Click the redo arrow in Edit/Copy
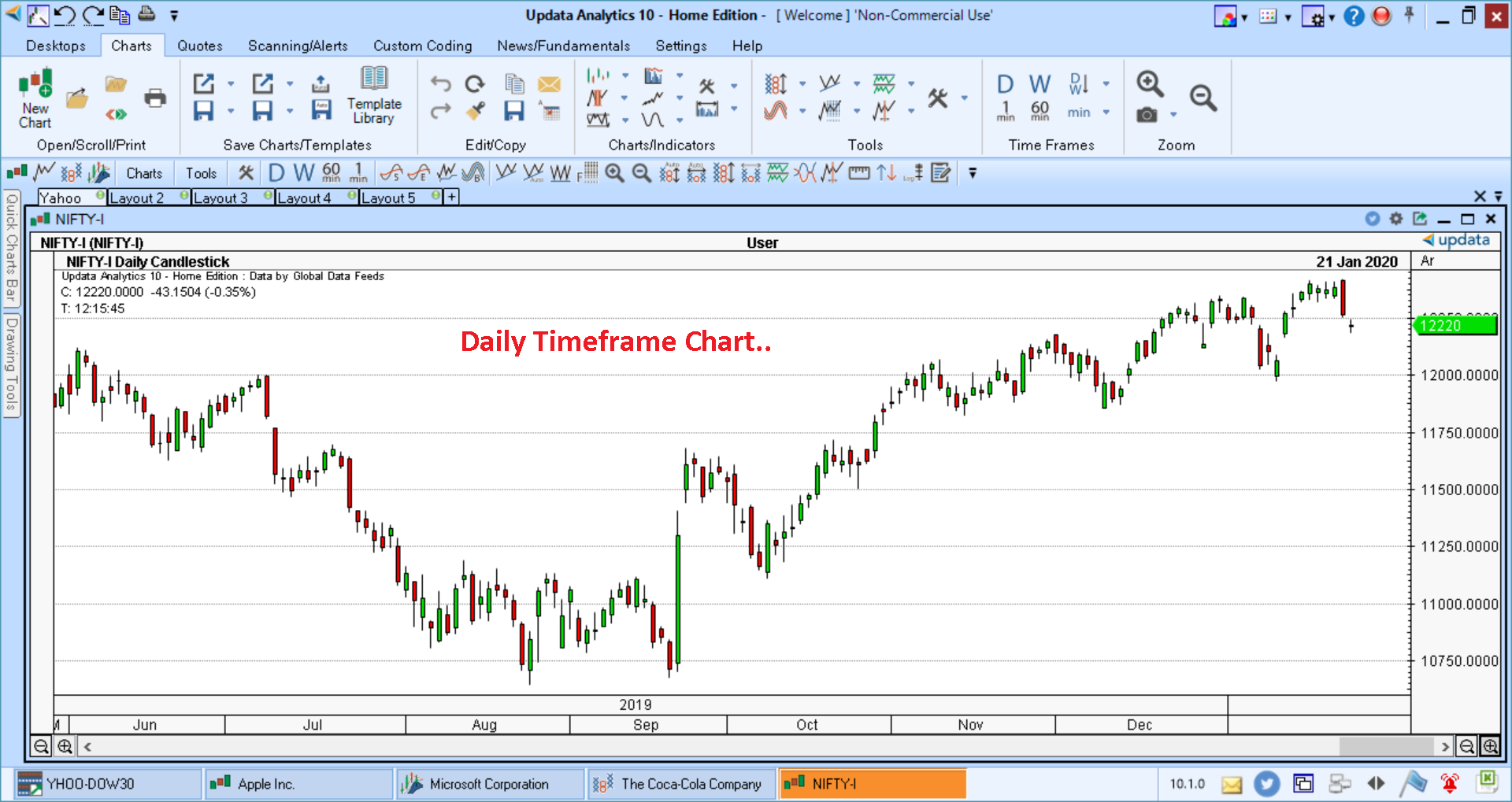Screen dimensions: 1512x802 (440, 110)
